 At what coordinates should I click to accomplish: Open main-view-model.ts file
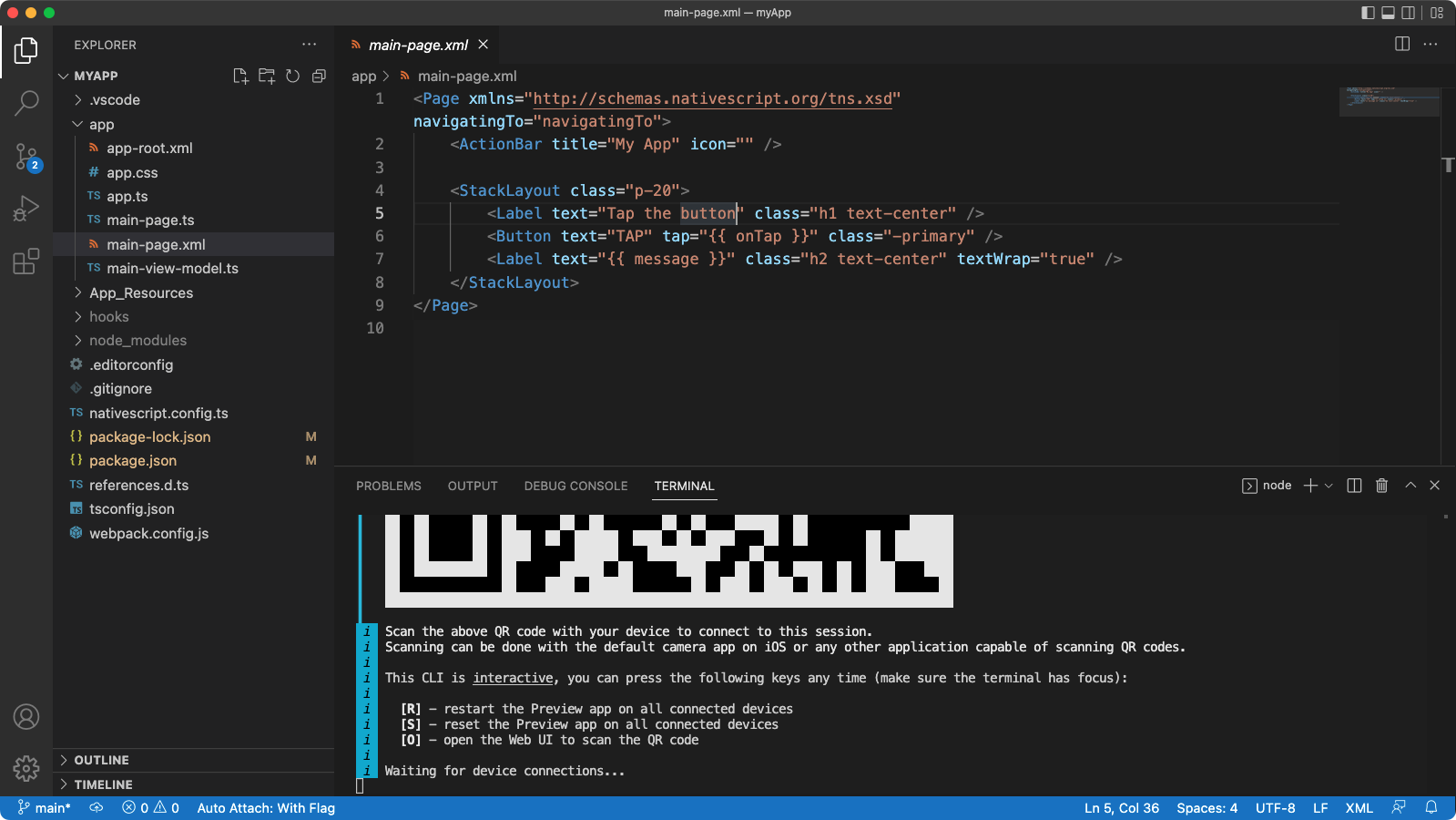click(x=194, y=268)
